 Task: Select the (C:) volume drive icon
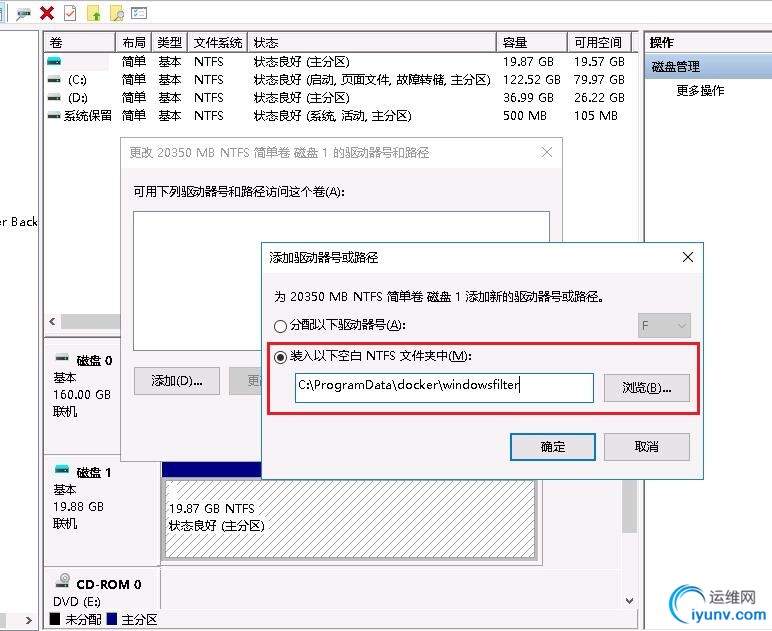(x=54, y=80)
